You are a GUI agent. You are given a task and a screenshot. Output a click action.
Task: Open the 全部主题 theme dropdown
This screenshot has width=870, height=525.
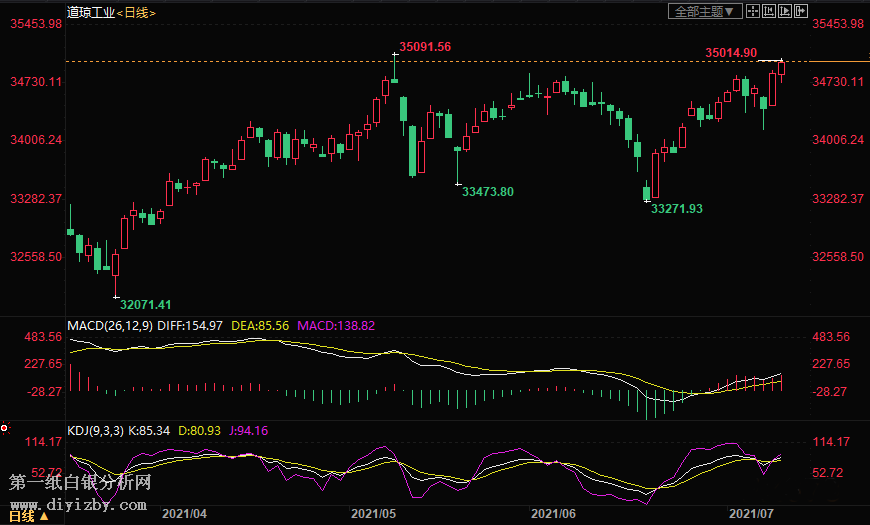(x=705, y=11)
